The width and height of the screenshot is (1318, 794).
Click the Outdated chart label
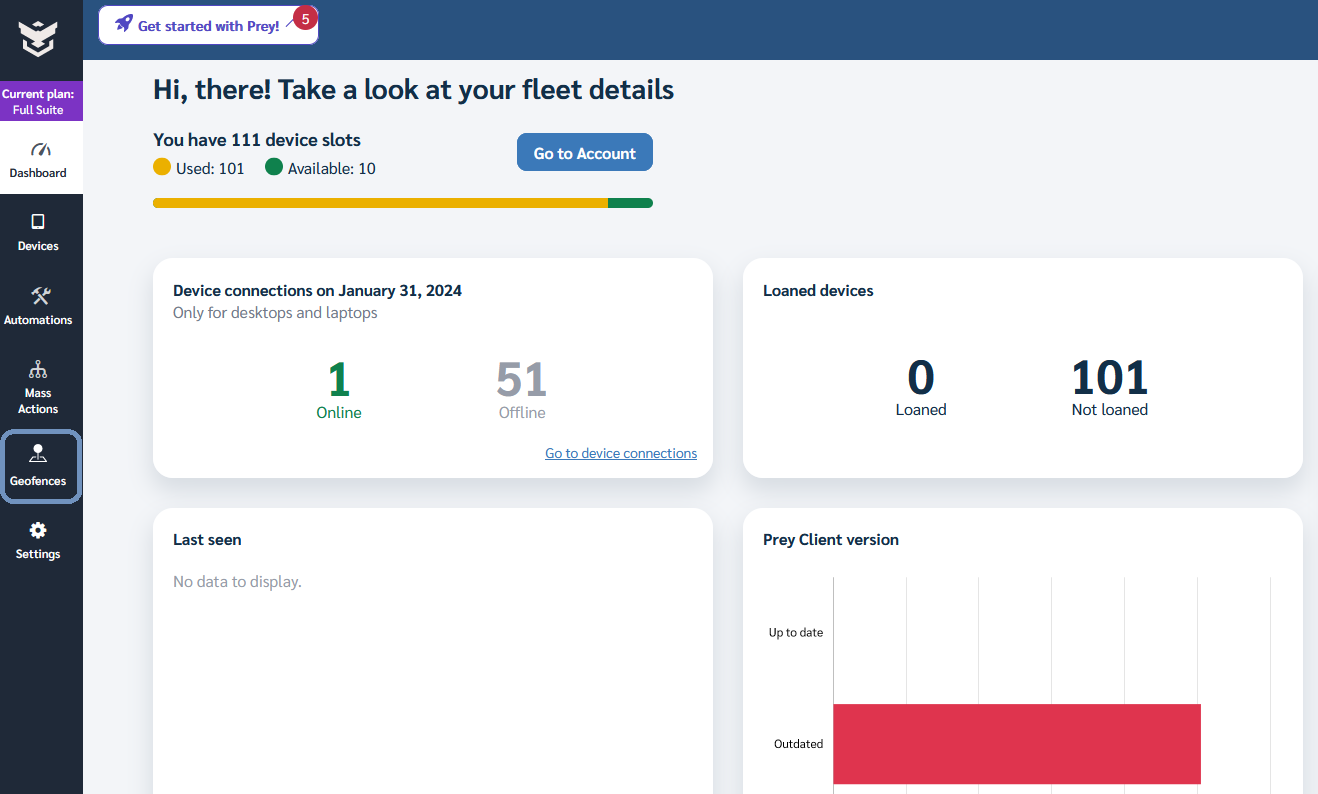[799, 744]
